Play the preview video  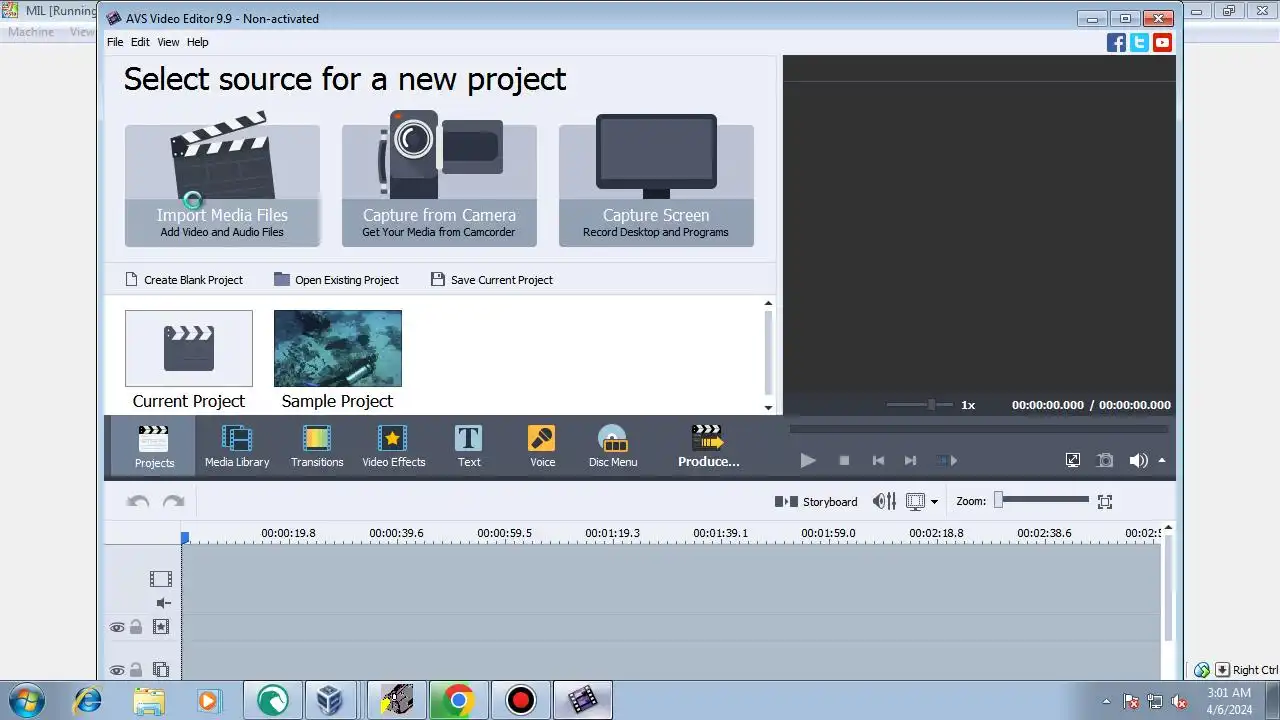click(x=808, y=460)
